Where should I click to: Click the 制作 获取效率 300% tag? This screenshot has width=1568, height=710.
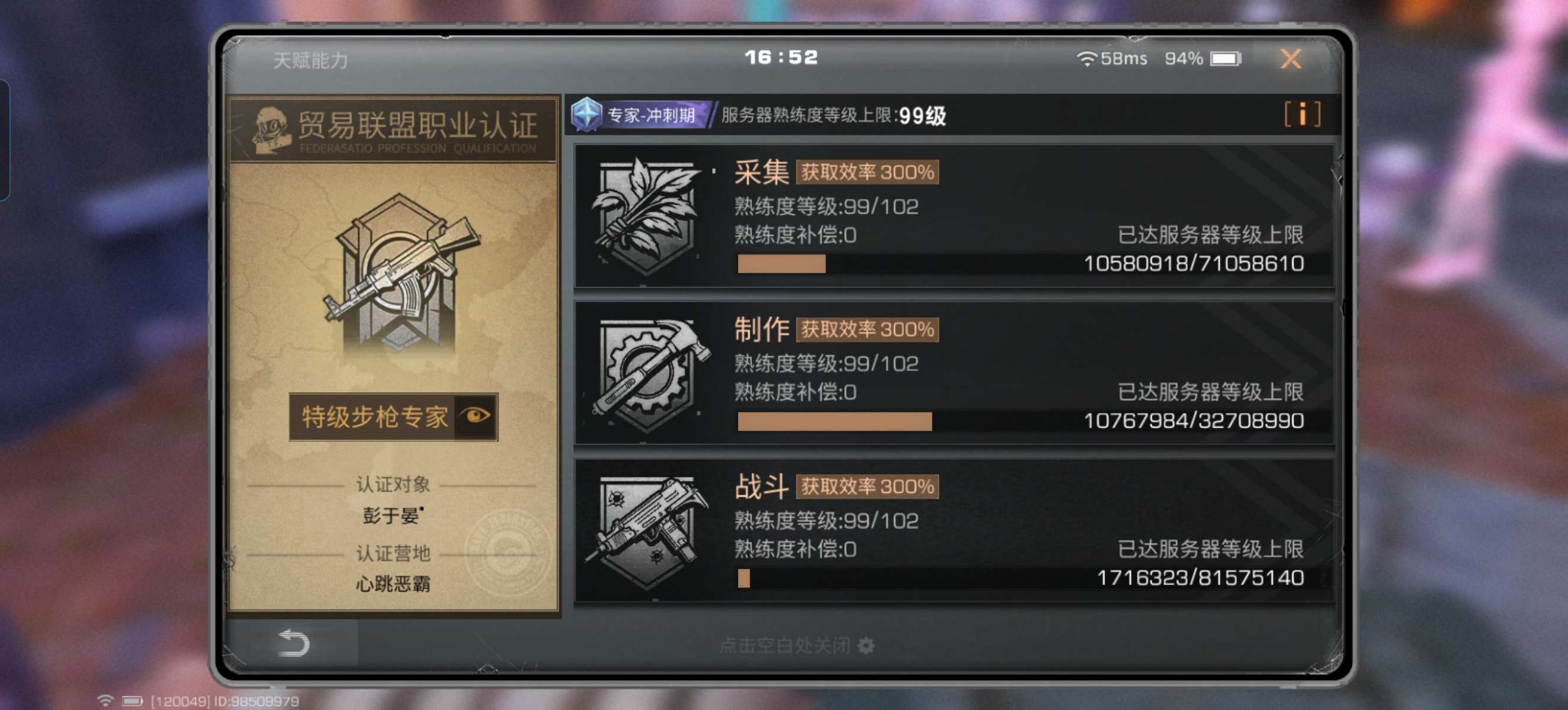coord(867,330)
